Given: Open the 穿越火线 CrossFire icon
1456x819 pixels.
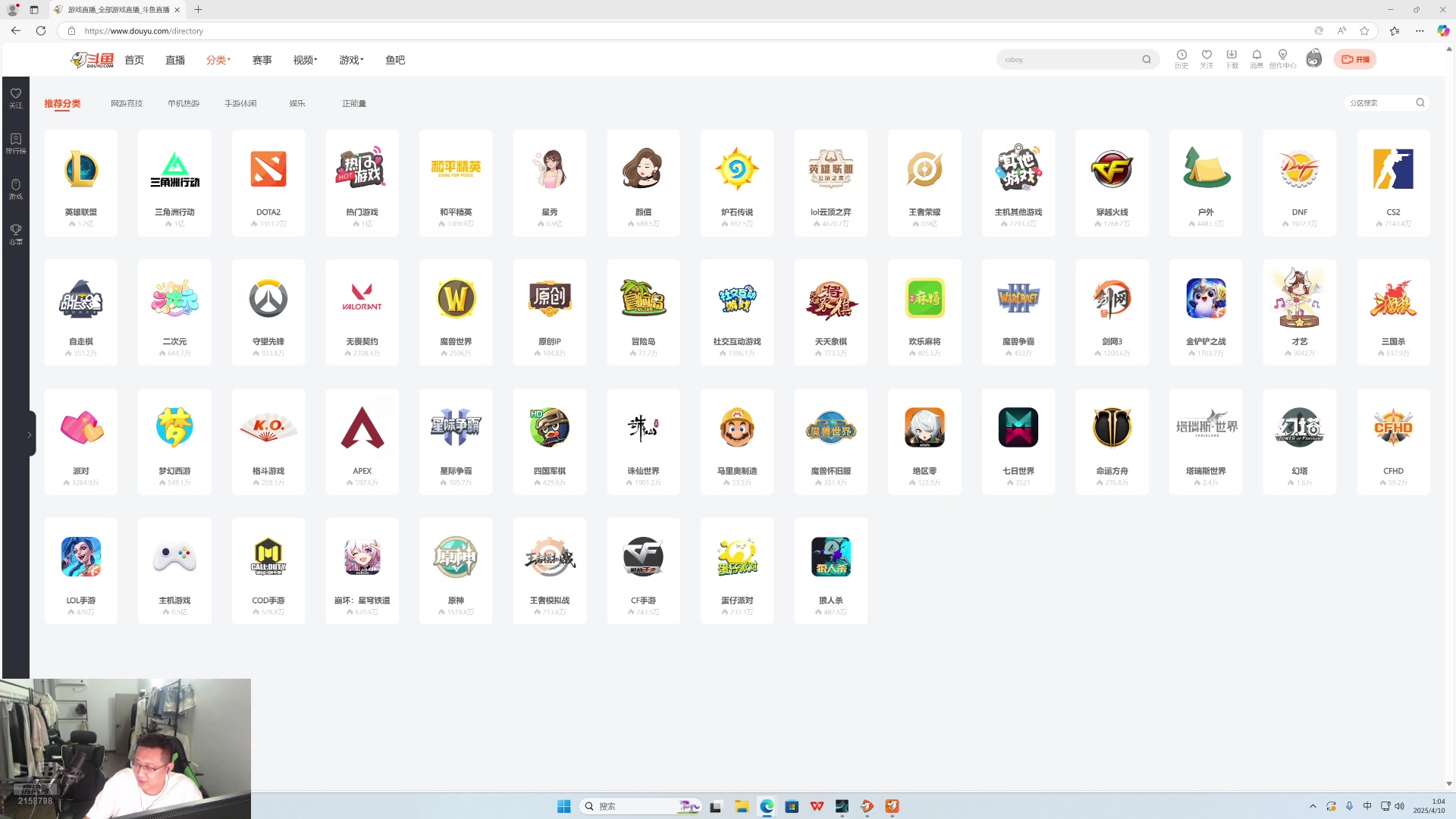Looking at the screenshot, I should [x=1112, y=169].
